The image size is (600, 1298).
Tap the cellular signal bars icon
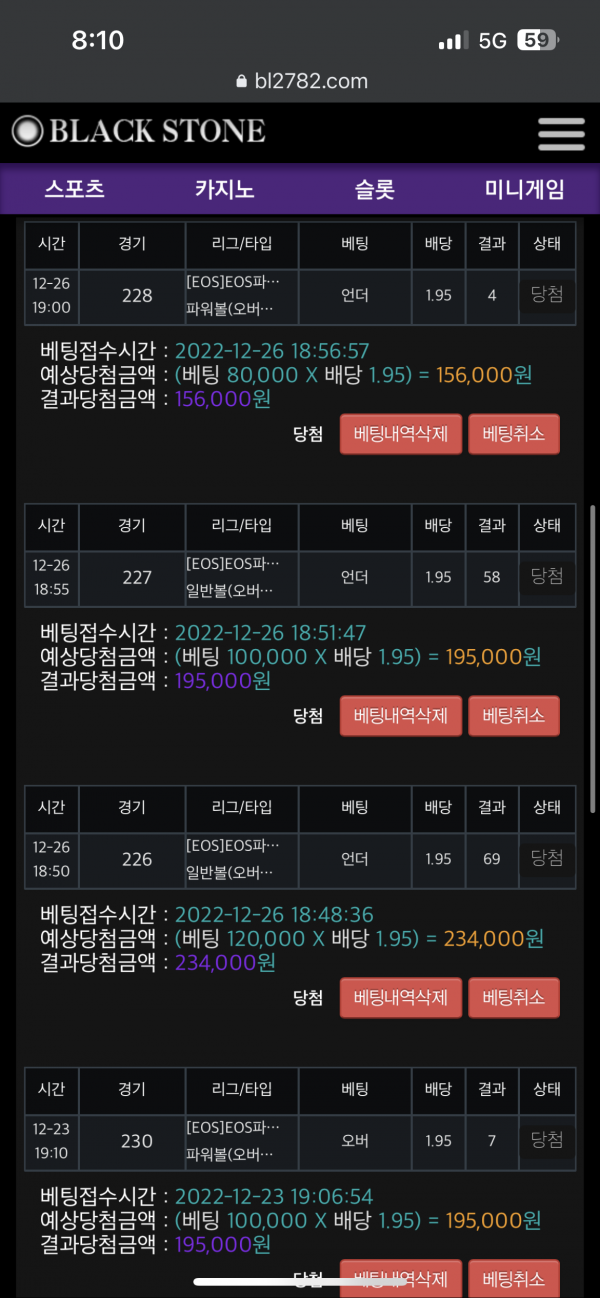tap(453, 41)
